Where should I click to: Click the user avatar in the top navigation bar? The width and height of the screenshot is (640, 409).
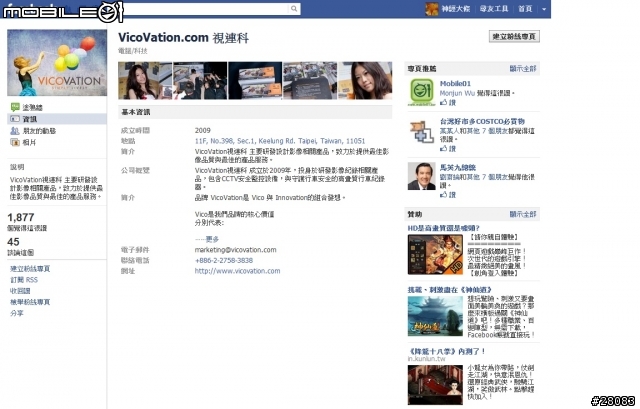(431, 9)
